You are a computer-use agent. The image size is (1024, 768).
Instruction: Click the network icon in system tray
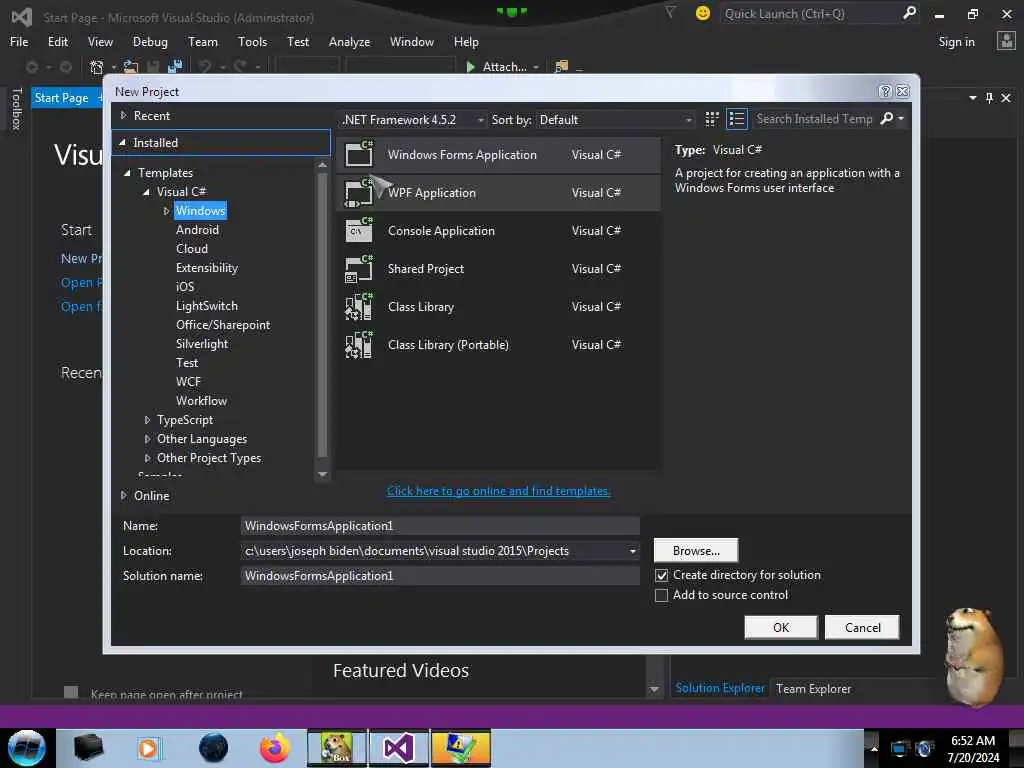[899, 748]
